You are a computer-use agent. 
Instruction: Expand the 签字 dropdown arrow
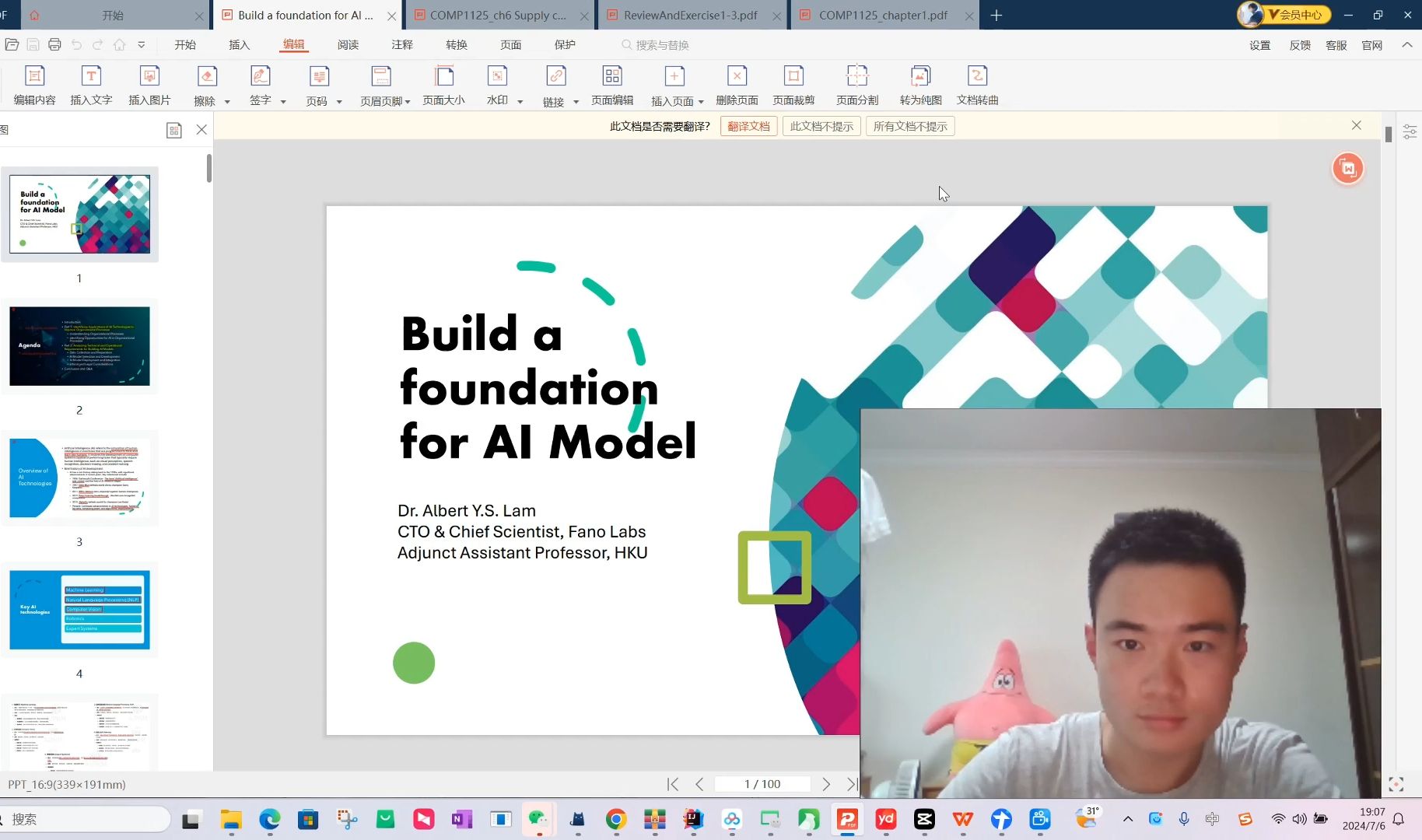283,102
